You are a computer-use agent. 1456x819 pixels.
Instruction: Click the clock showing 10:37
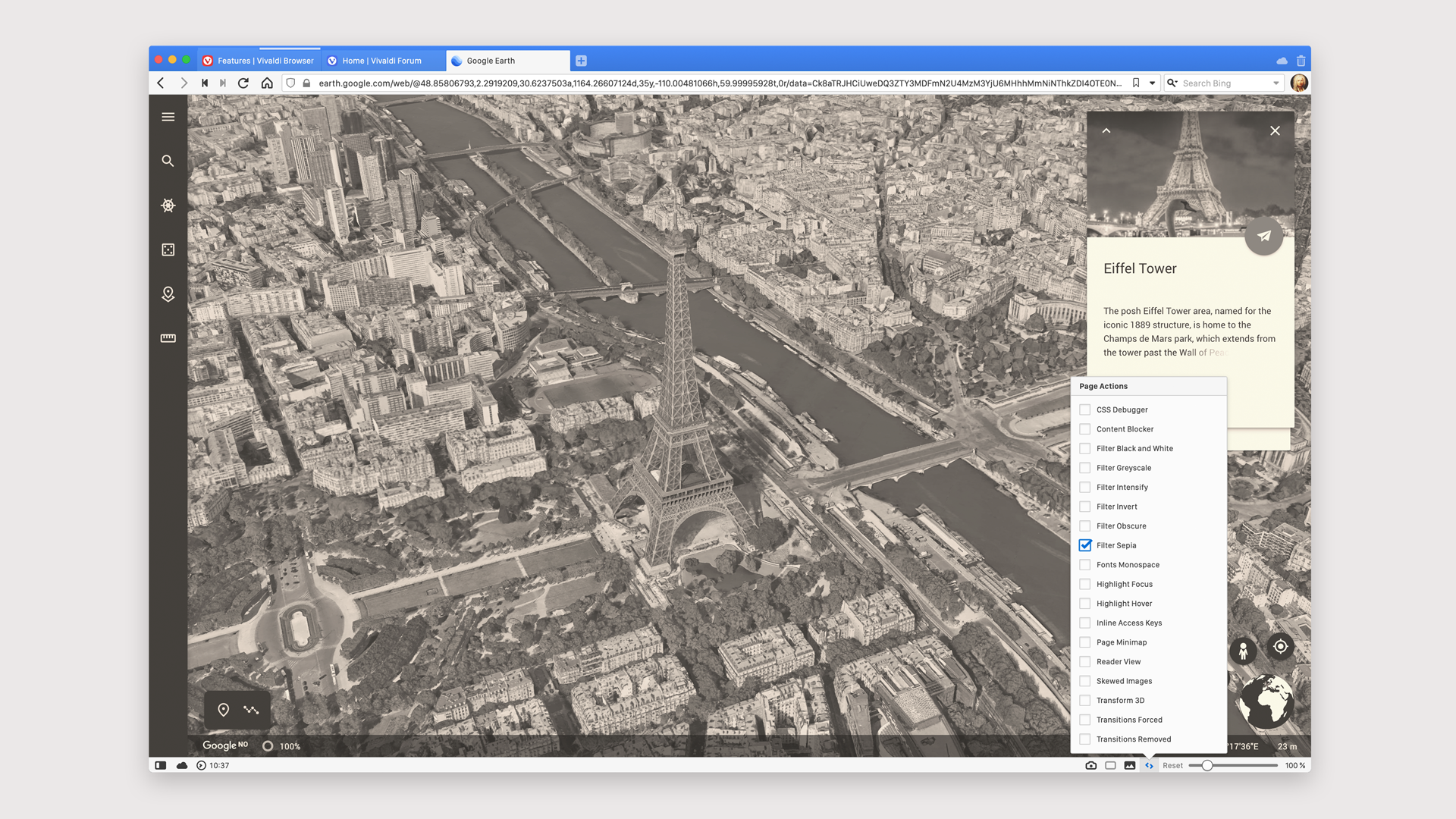coord(213,765)
